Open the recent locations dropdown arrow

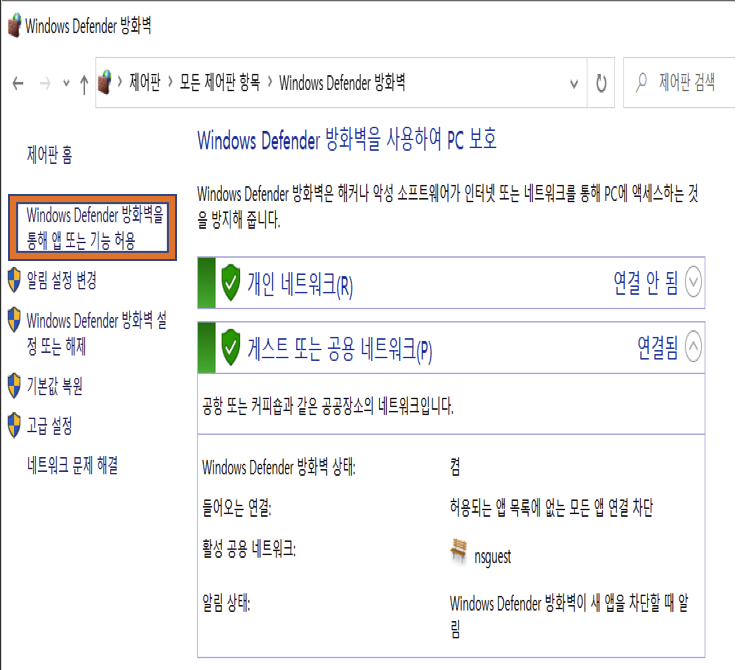pos(66,84)
